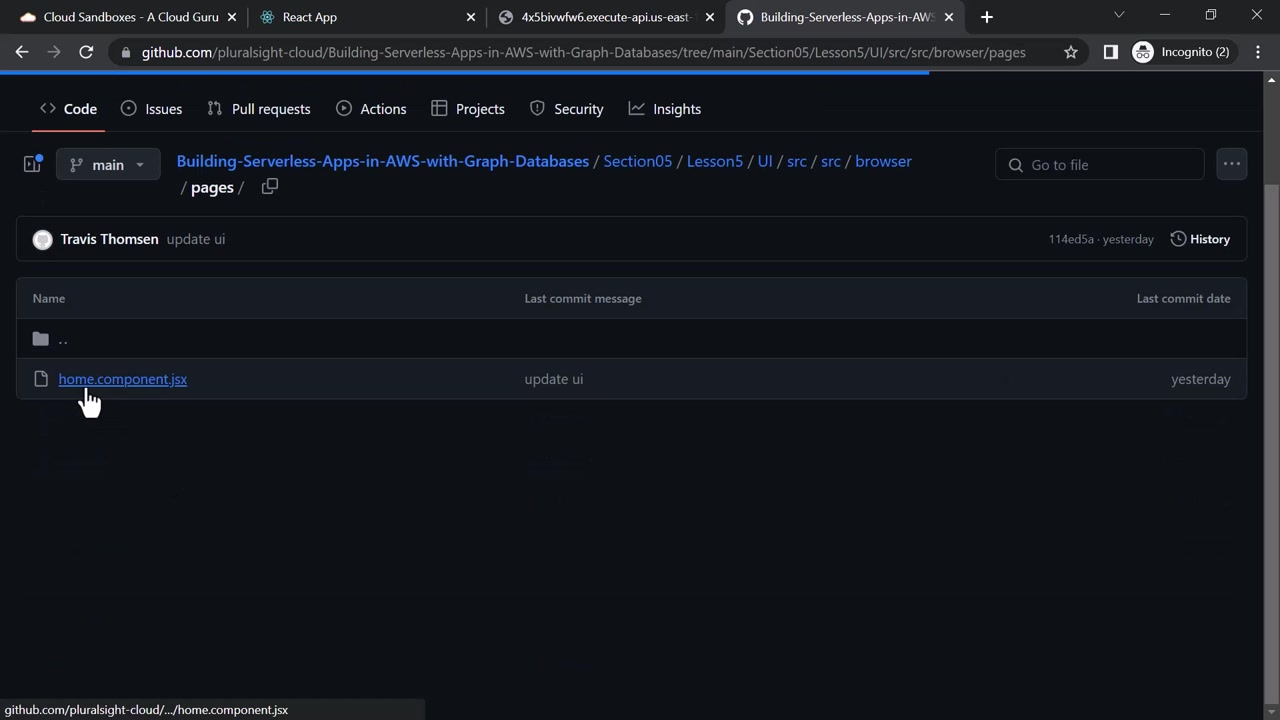Viewport: 1280px width, 720px height.
Task: Go to Lesson5 breadcrumb
Action: [715, 161]
